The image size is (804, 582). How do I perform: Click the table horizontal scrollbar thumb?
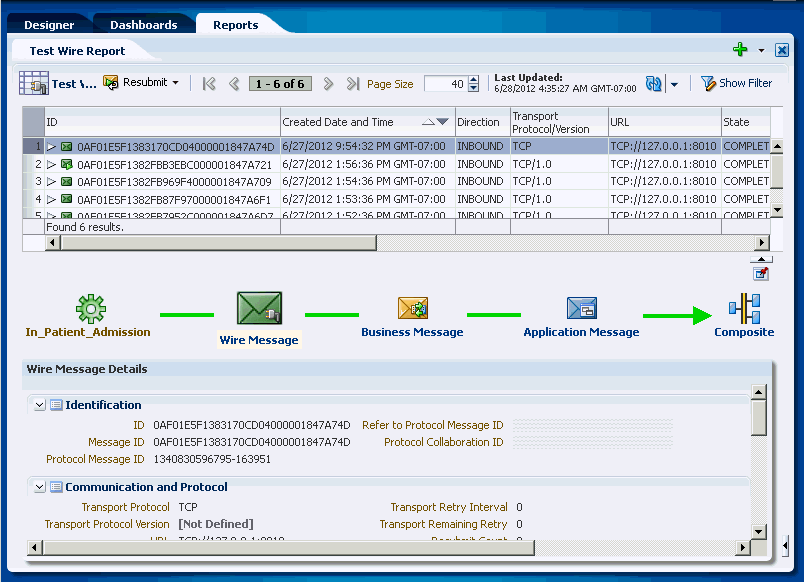(x=219, y=243)
